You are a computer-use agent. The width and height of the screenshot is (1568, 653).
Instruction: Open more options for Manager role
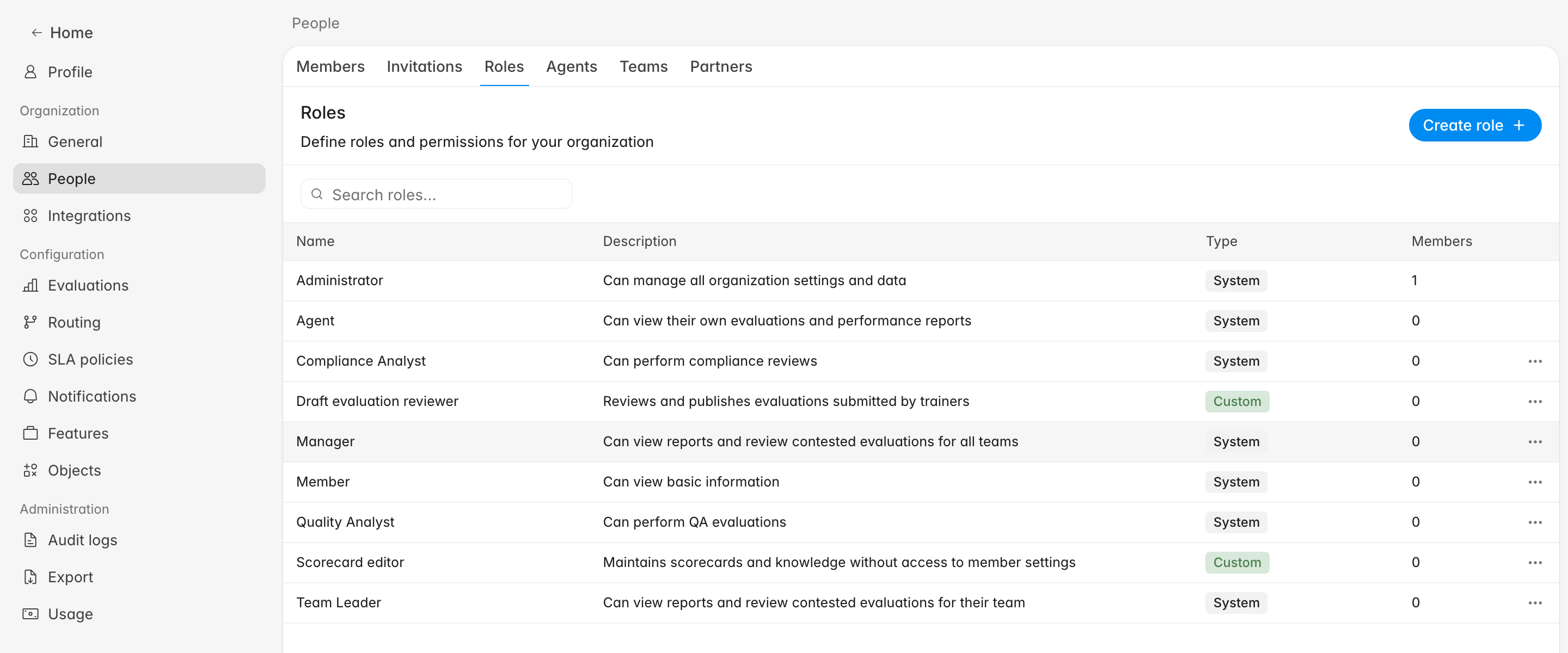pyautogui.click(x=1535, y=441)
